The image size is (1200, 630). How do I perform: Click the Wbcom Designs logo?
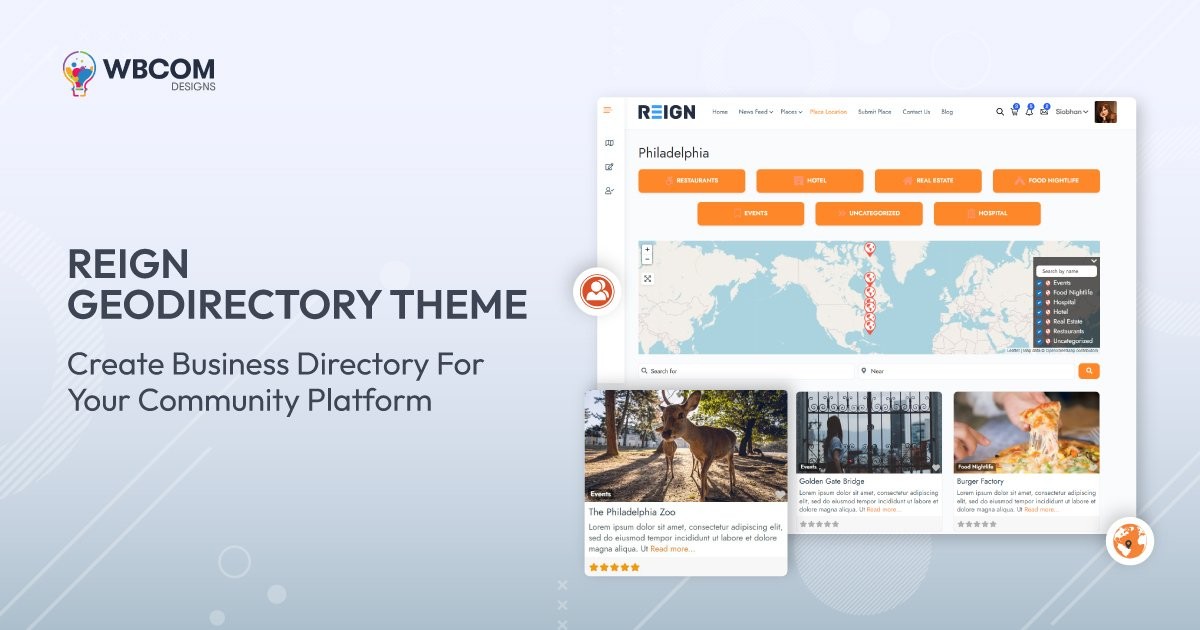click(x=138, y=74)
